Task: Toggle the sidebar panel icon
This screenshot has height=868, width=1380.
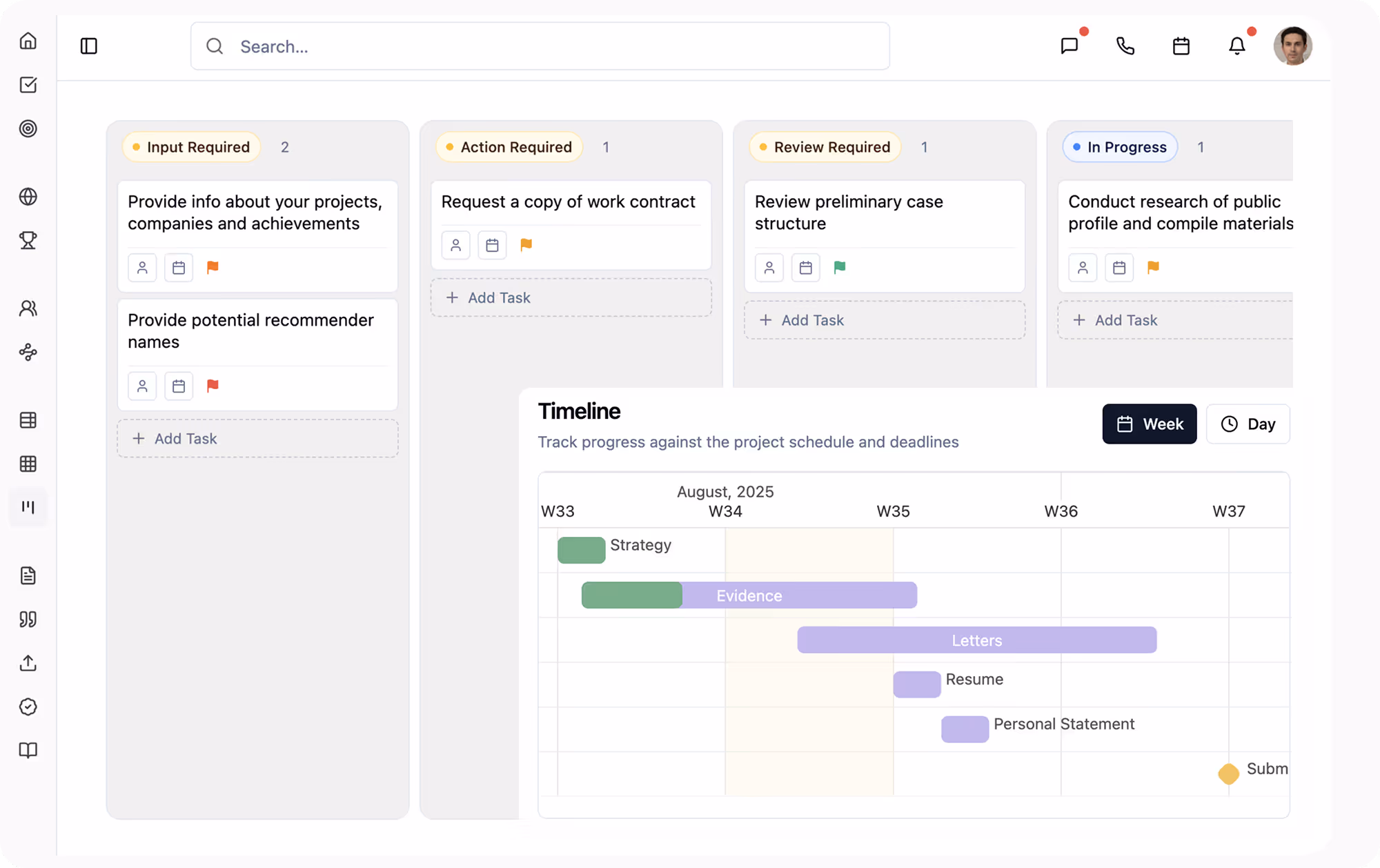Action: pos(89,46)
